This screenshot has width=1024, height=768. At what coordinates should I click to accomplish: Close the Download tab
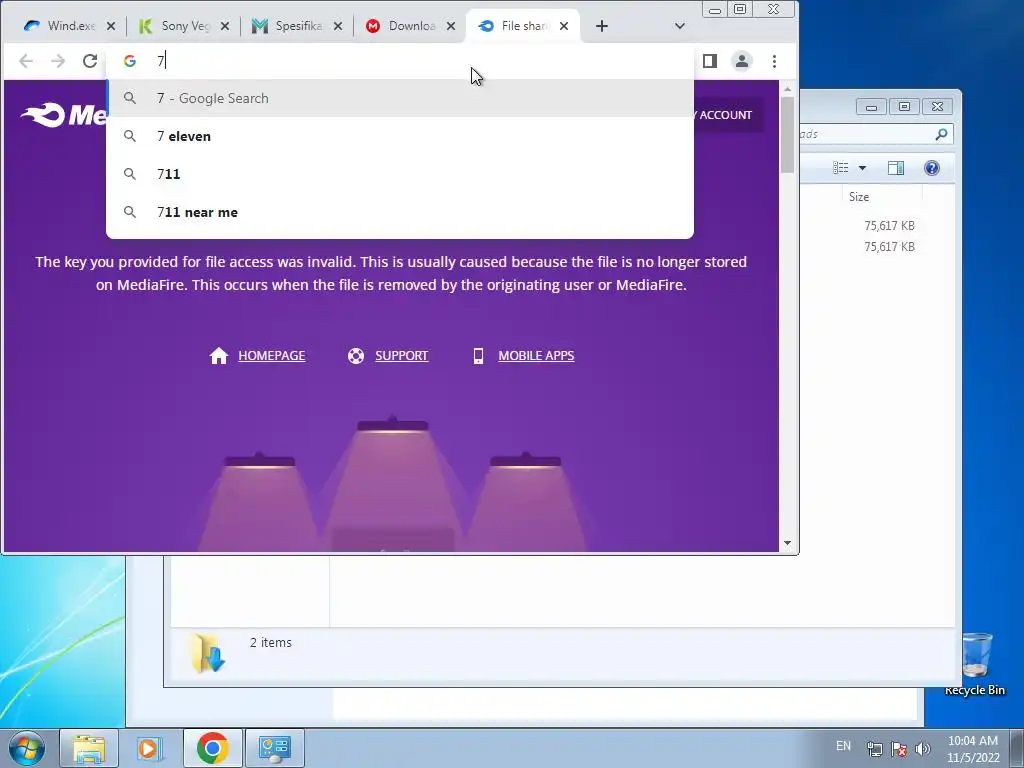tap(451, 26)
